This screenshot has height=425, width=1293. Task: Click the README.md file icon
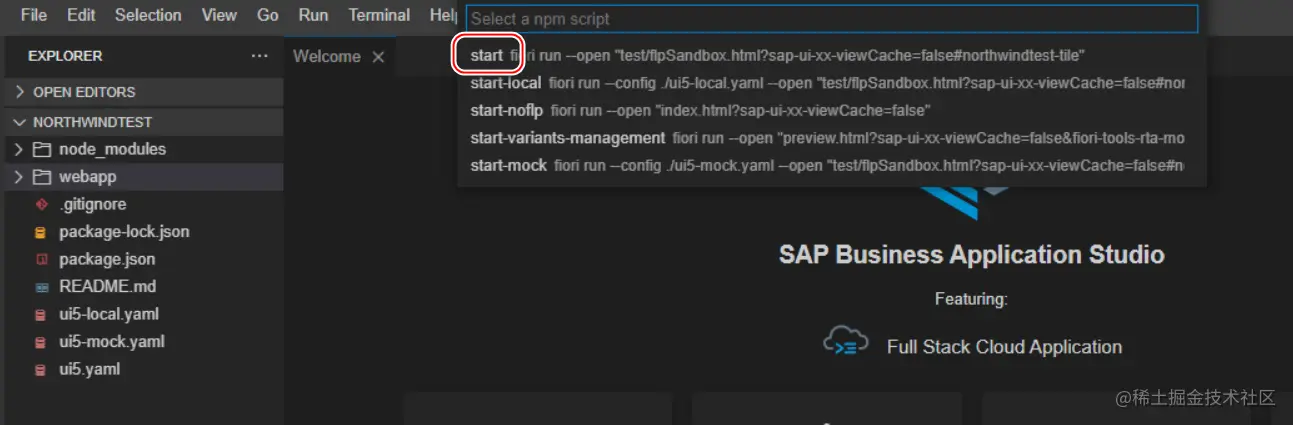point(41,287)
